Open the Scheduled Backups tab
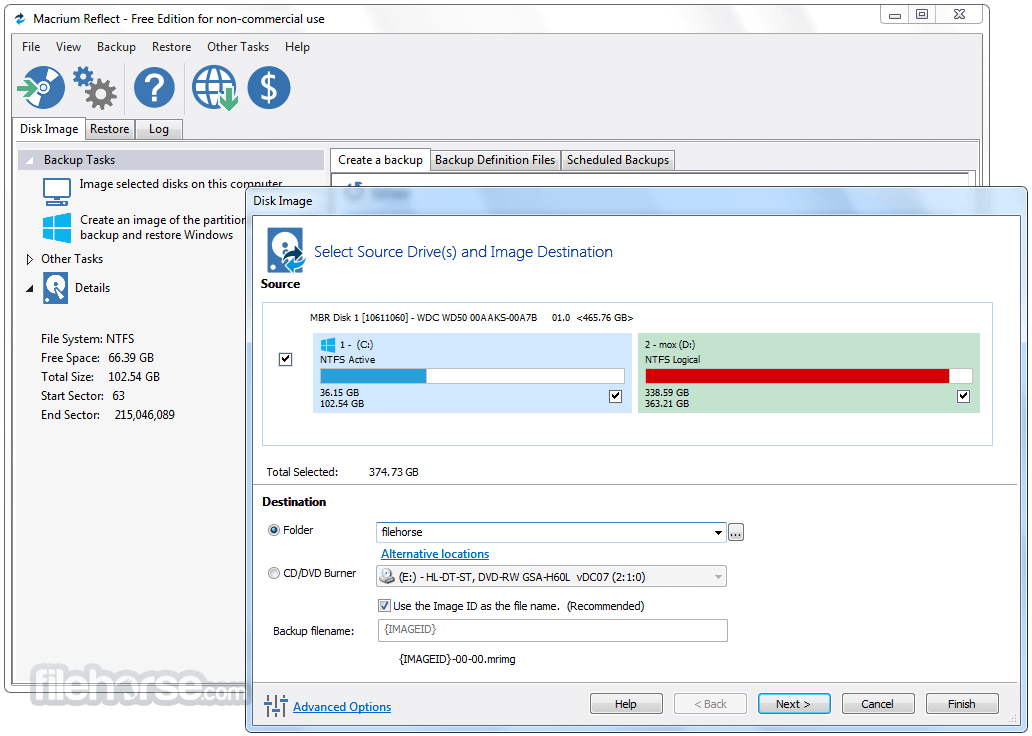Viewport: 1032px width, 736px height. pos(617,160)
